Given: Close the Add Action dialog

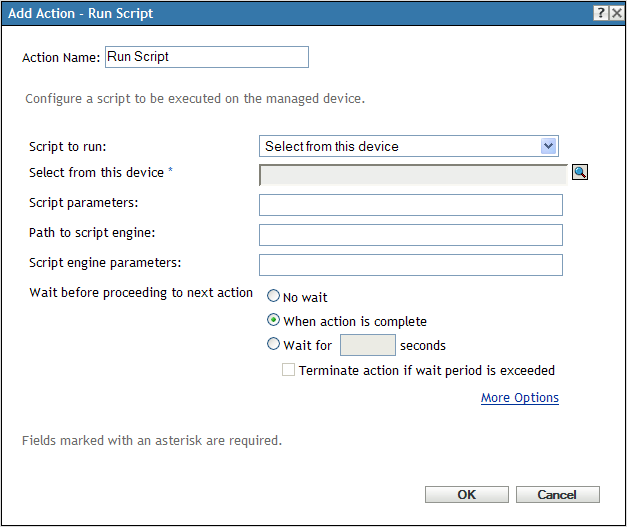Looking at the screenshot, I should click(x=615, y=12).
